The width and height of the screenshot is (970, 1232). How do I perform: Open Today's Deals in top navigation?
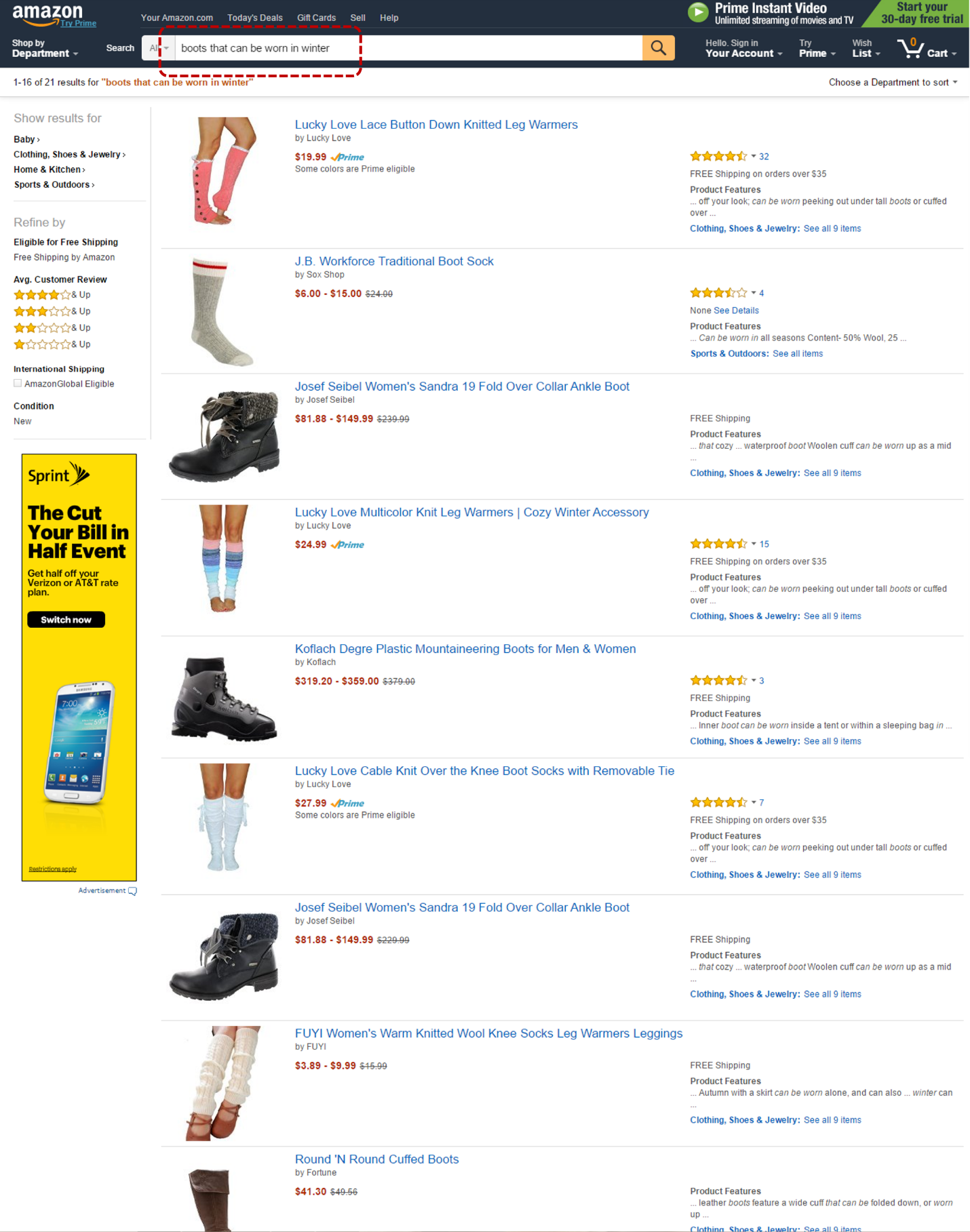pyautogui.click(x=254, y=18)
